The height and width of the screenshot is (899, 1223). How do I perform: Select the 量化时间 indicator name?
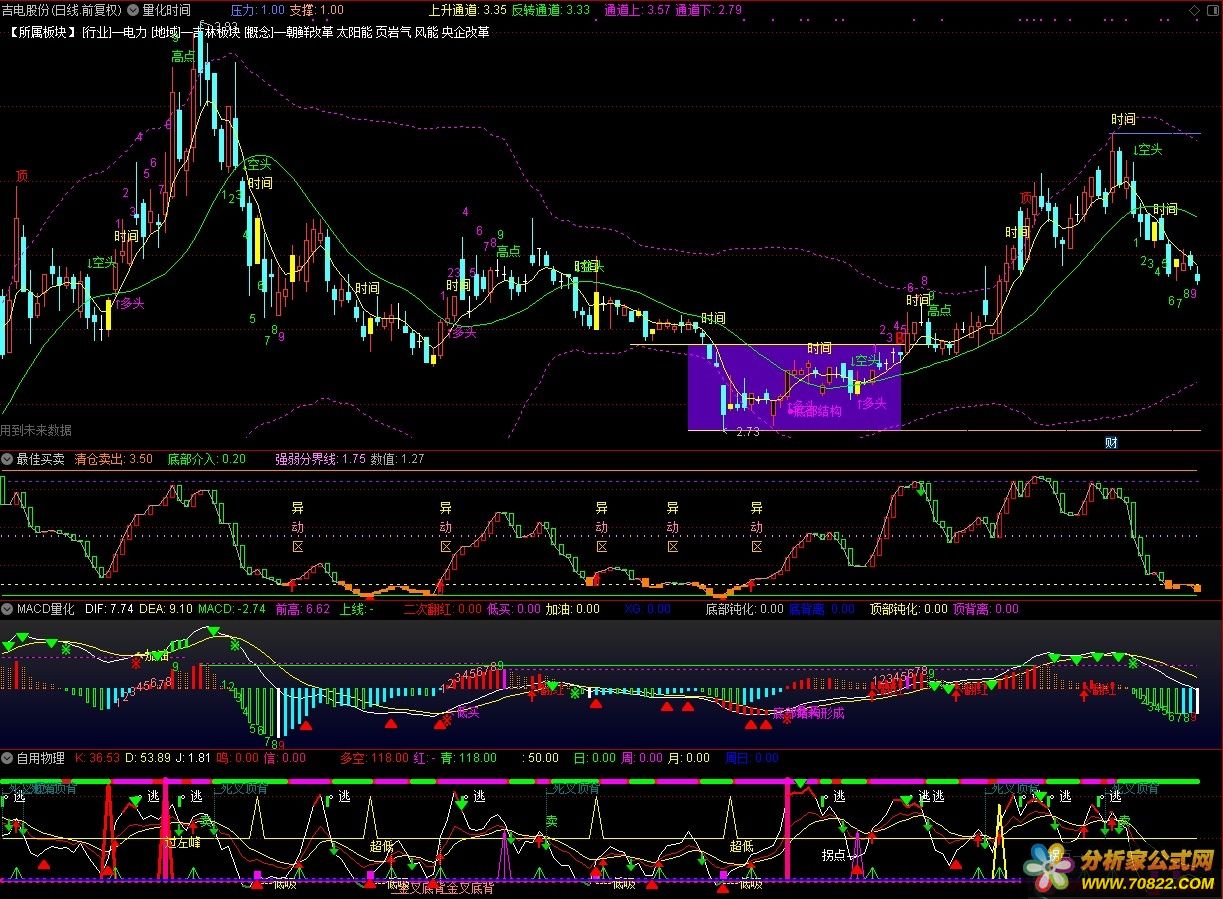click(x=166, y=10)
